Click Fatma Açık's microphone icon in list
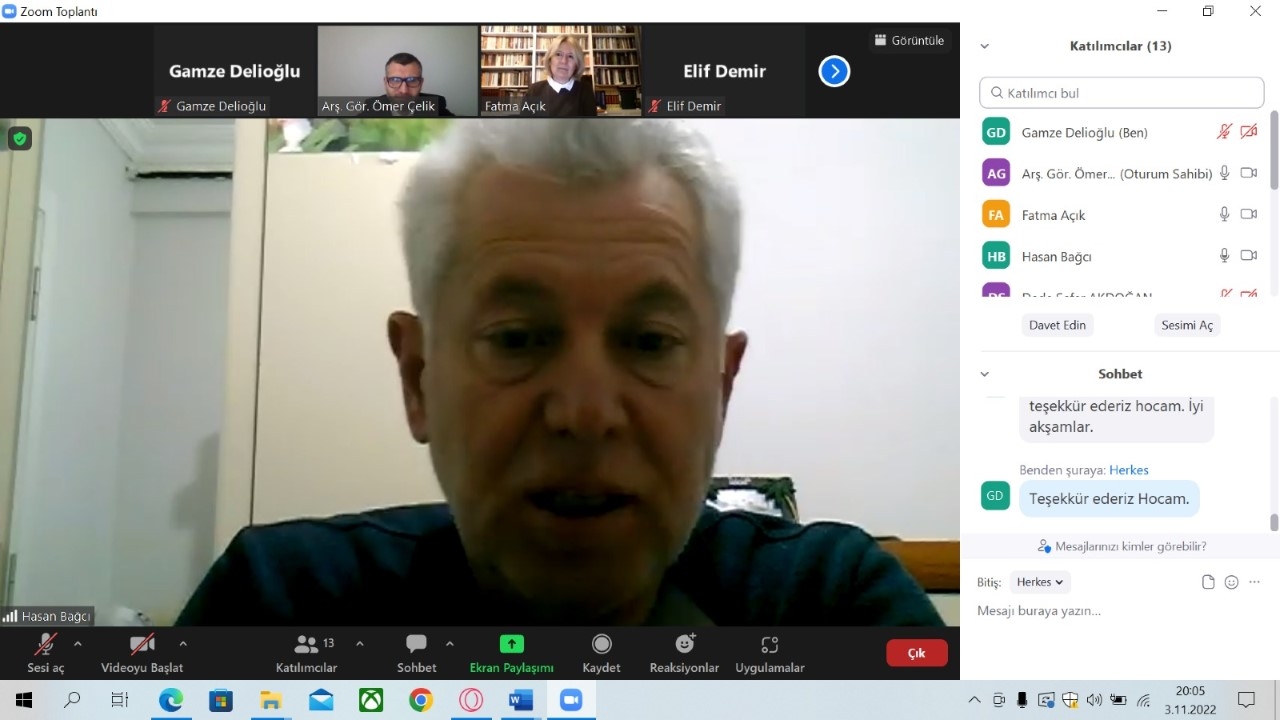Viewport: 1280px width, 720px height. click(x=1224, y=214)
